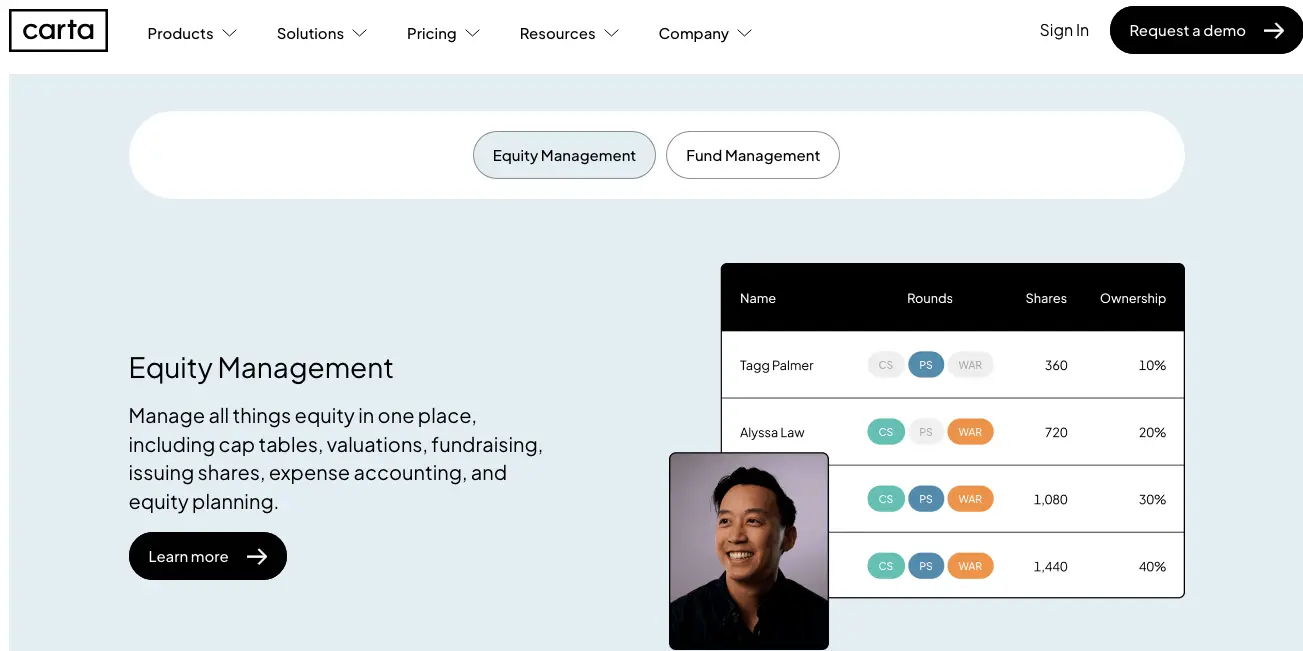Click the 10% ownership value
The height and width of the screenshot is (651, 1303).
click(1152, 365)
